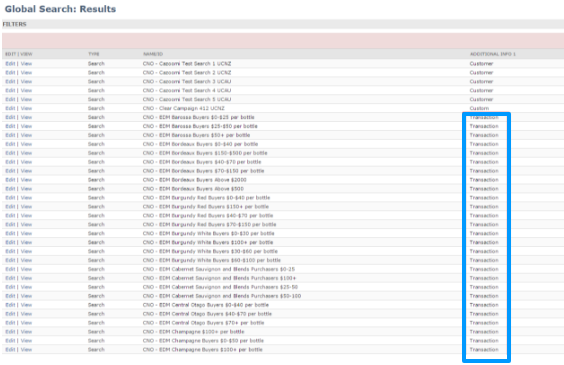The height and width of the screenshot is (365, 564).
Task: Edit Cazoomi Test Search 1 UCNZ
Action: (x=10, y=64)
